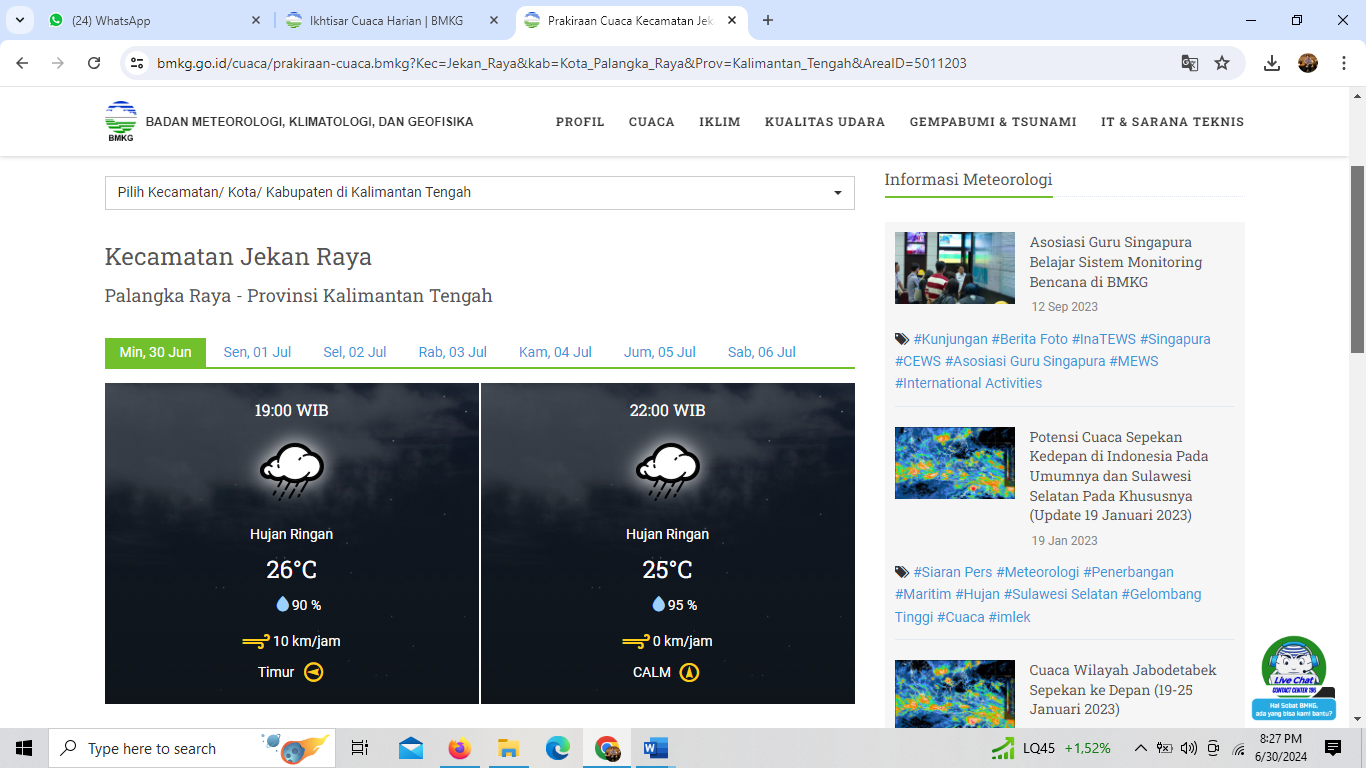
Task: Open File Explorer from the taskbar
Action: [508, 748]
